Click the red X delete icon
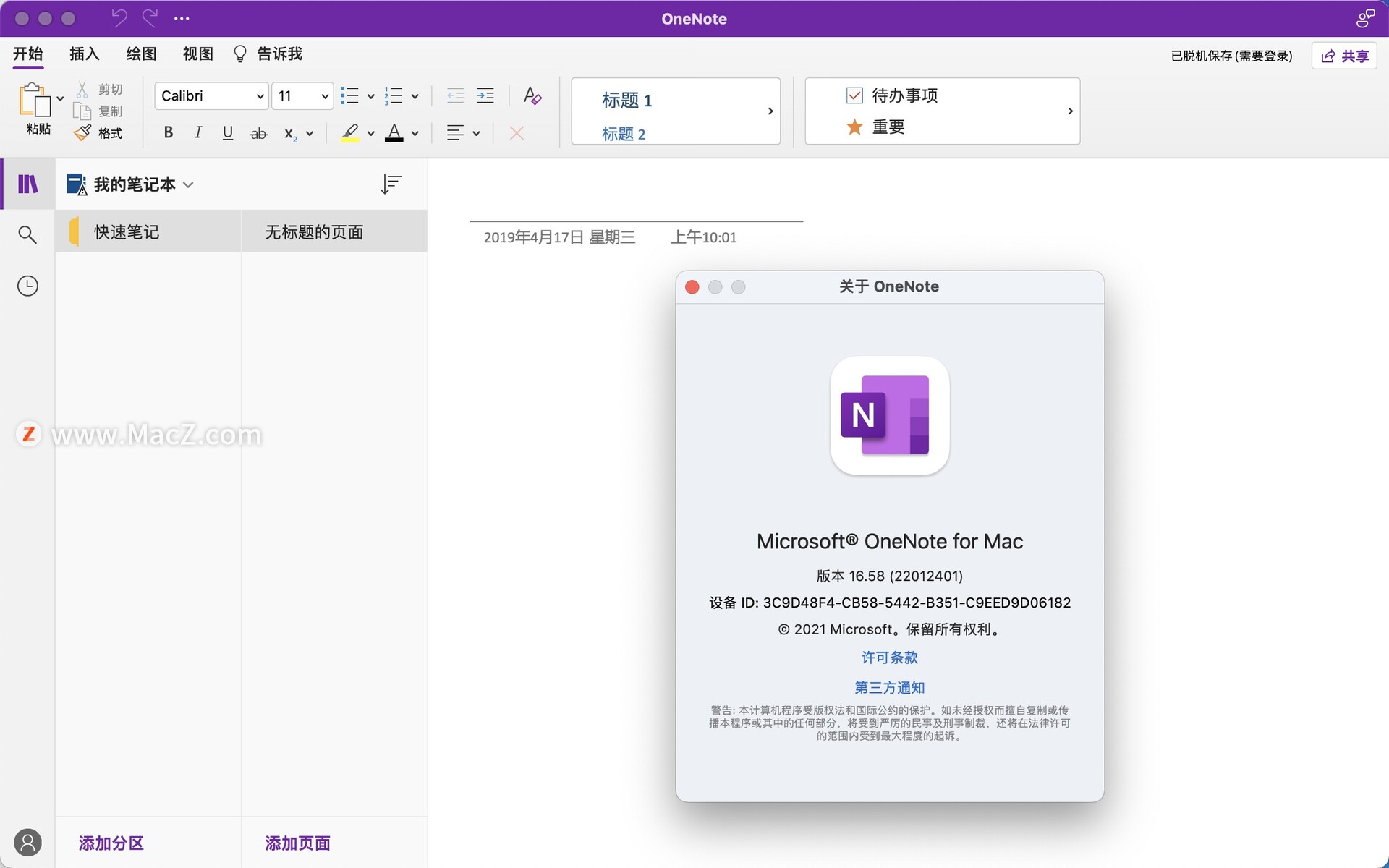This screenshot has width=1389, height=868. 517,133
